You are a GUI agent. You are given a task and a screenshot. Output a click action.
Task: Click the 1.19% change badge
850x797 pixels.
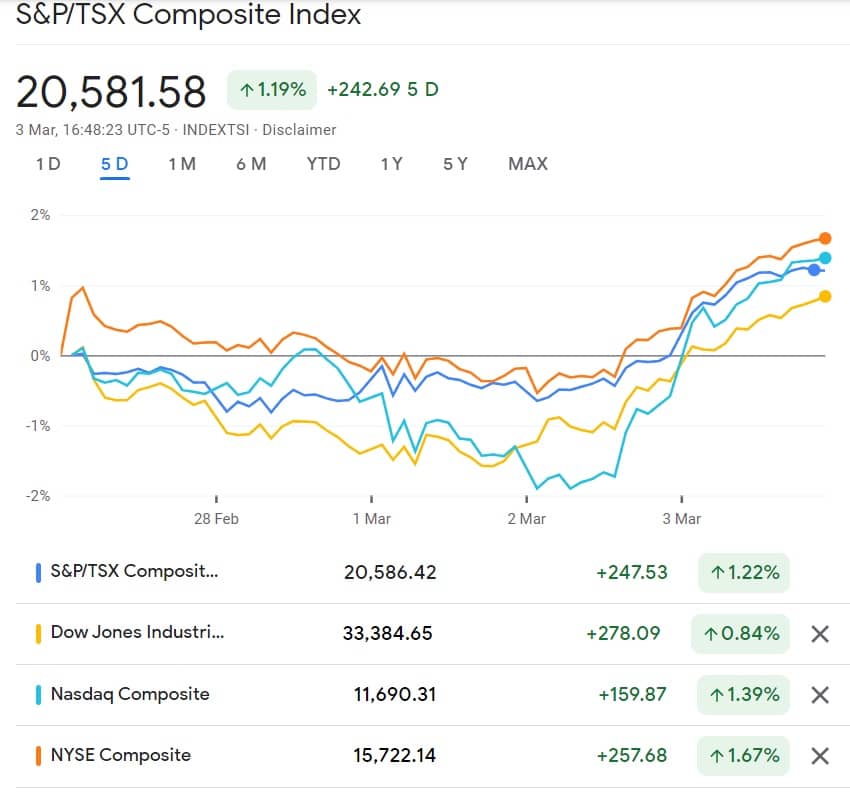[272, 89]
